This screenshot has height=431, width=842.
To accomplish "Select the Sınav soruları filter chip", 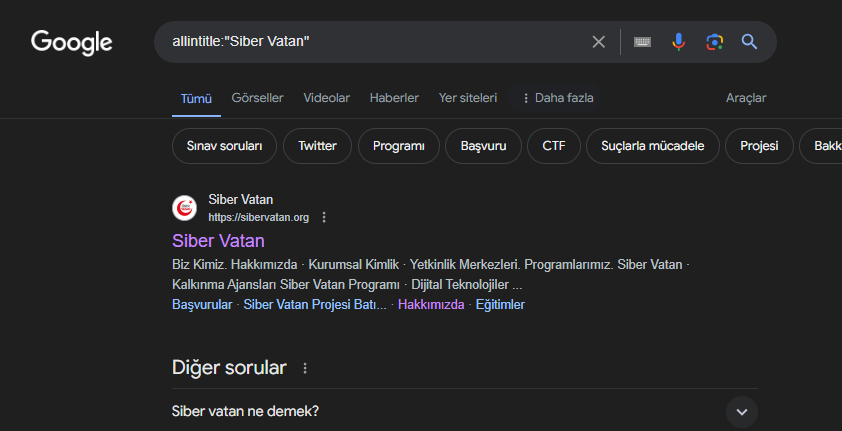I will [224, 146].
